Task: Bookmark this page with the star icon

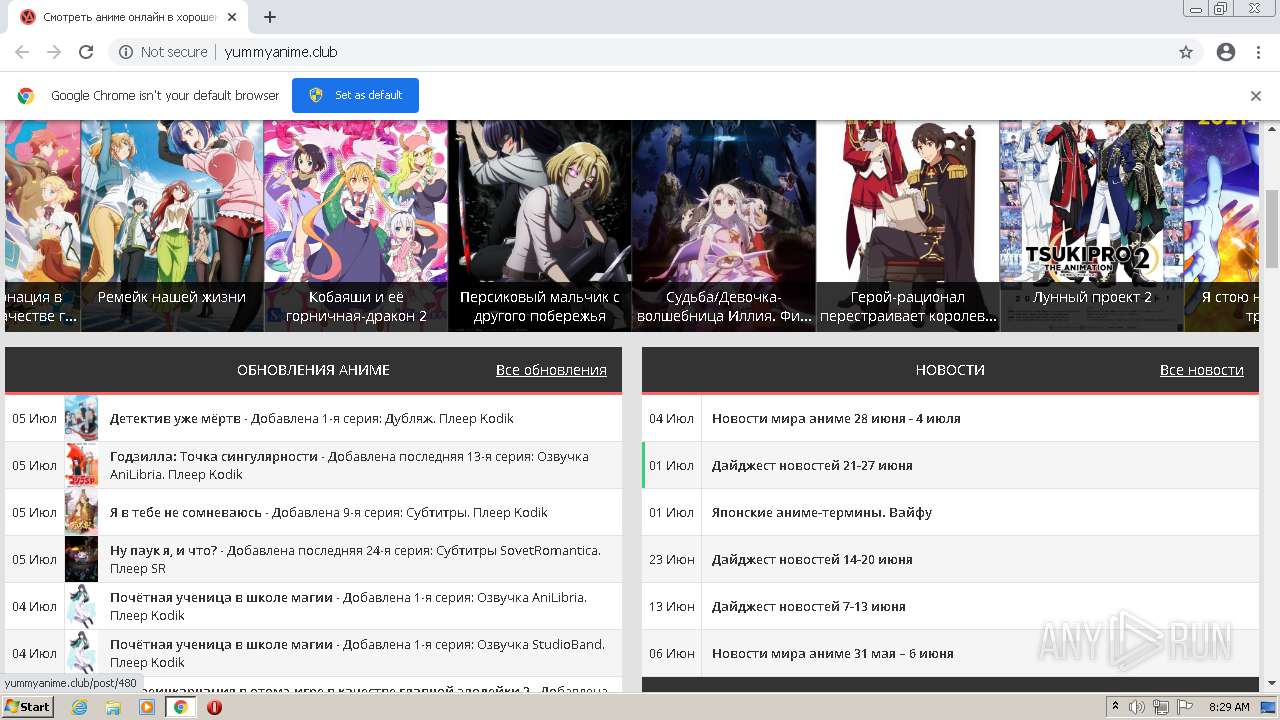Action: click(1186, 52)
